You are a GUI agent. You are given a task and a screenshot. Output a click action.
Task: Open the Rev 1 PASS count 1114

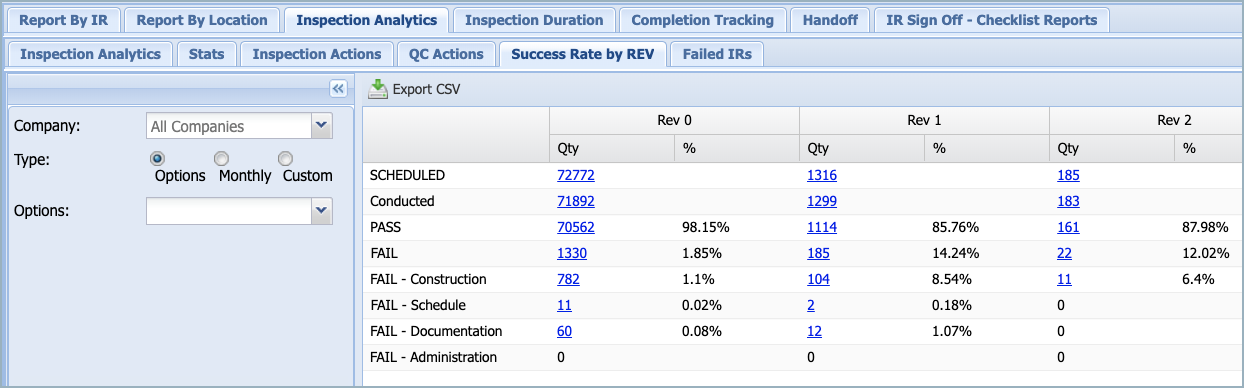(x=822, y=227)
